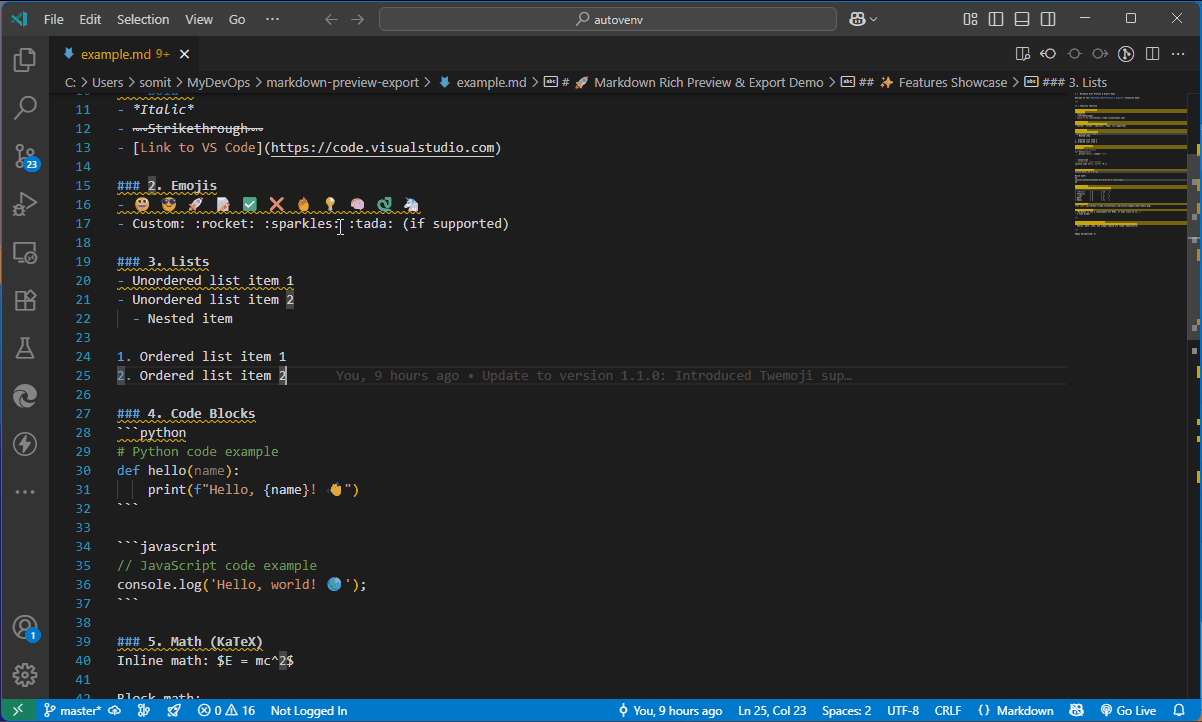Change UTF-8 file encoding
The image size is (1202, 722).
pyautogui.click(x=902, y=711)
